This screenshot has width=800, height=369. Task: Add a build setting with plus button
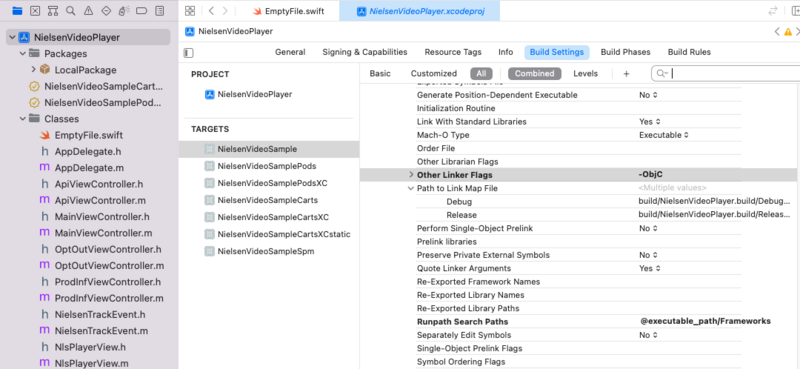tap(626, 73)
